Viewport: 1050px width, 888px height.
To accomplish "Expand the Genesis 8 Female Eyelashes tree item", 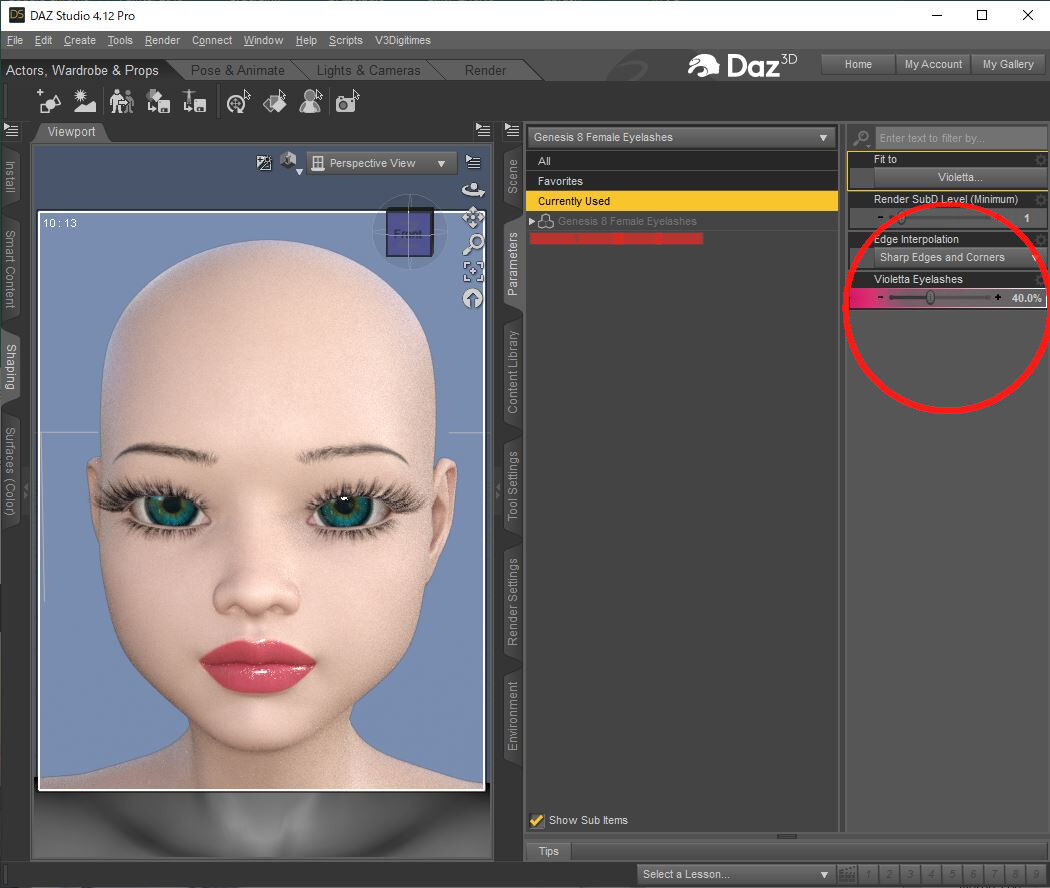I will tap(532, 221).
